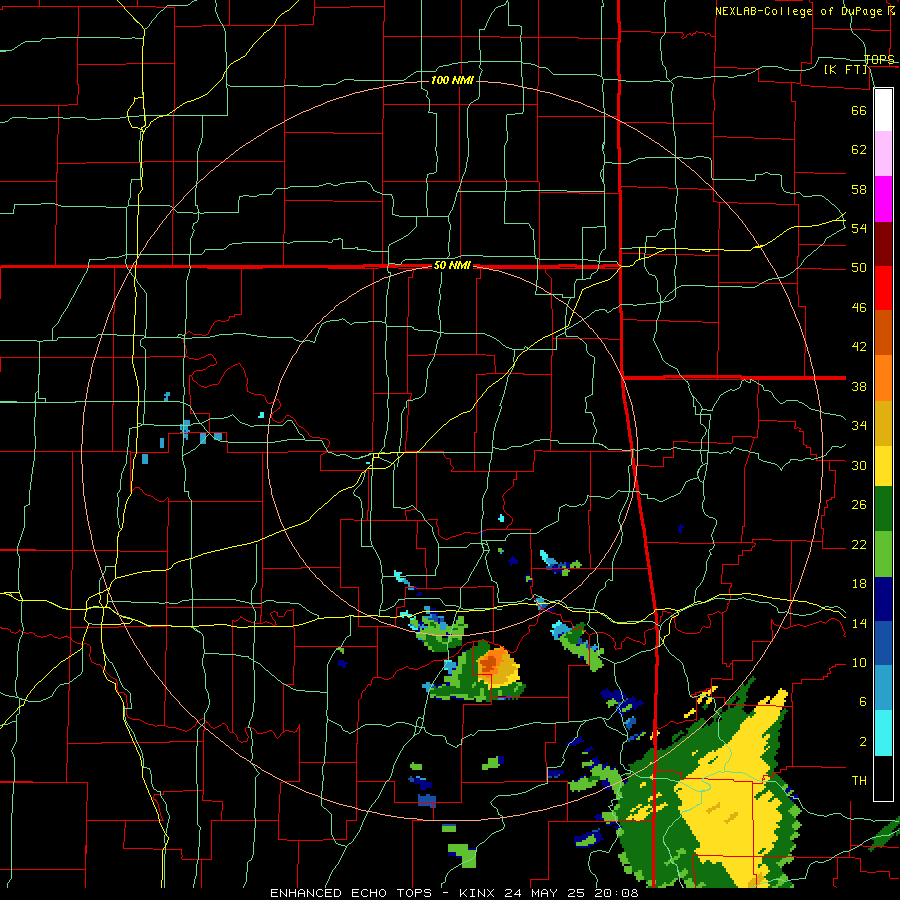Click the "26" legend value
Viewport: 900px width, 900px height.
tap(859, 505)
